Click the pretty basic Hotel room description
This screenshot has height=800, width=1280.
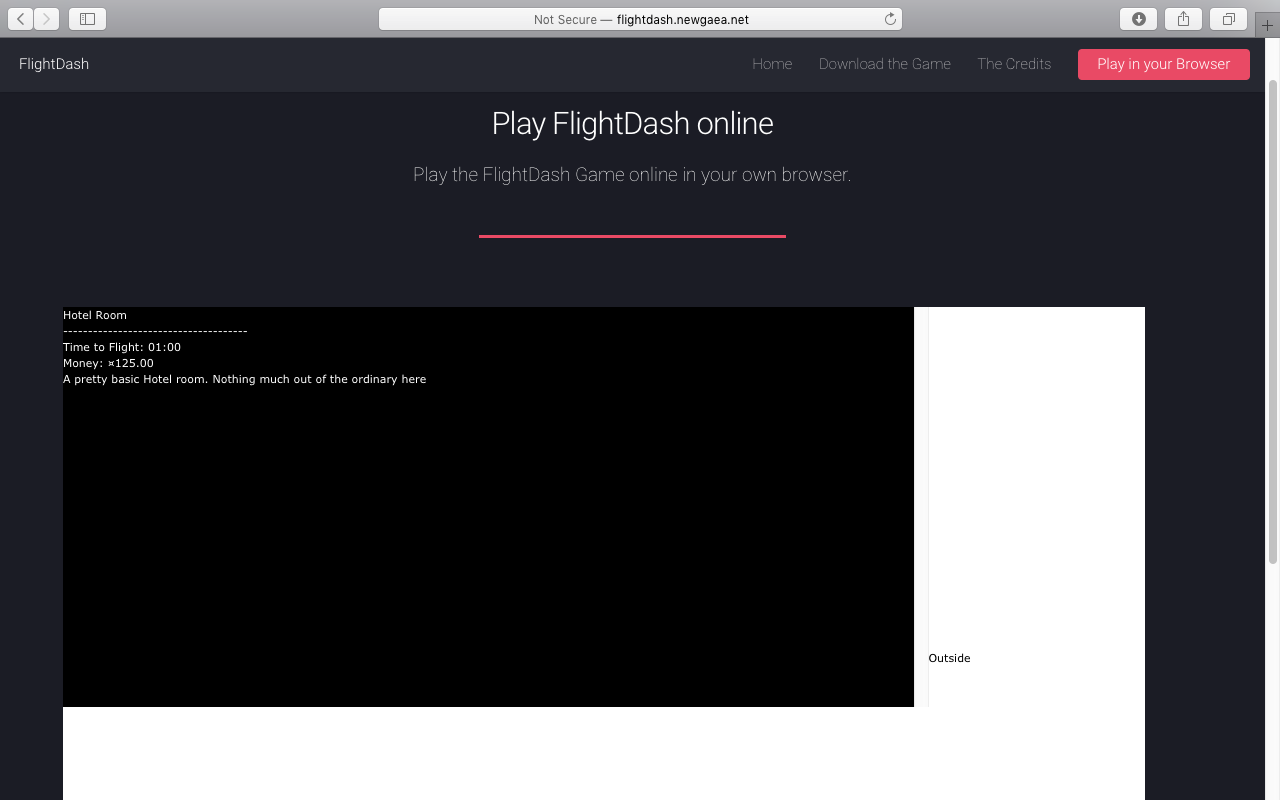coord(244,379)
